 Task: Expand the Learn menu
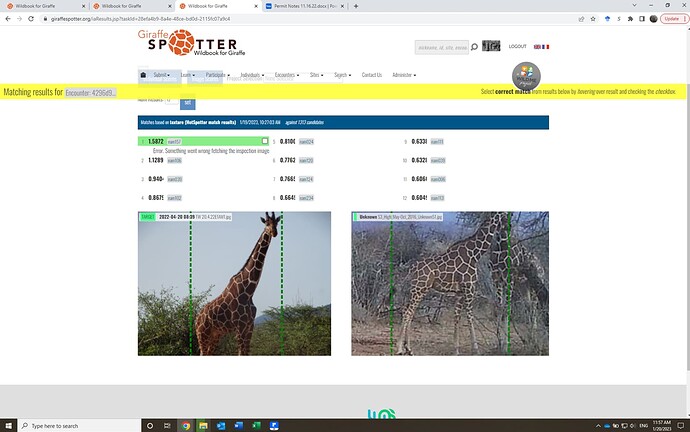pos(187,75)
